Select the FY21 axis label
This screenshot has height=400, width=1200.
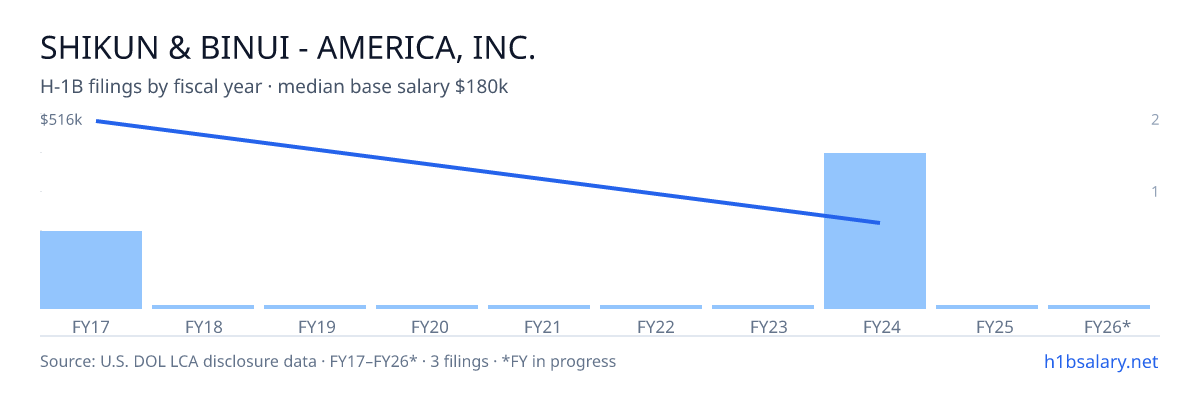[x=539, y=327]
